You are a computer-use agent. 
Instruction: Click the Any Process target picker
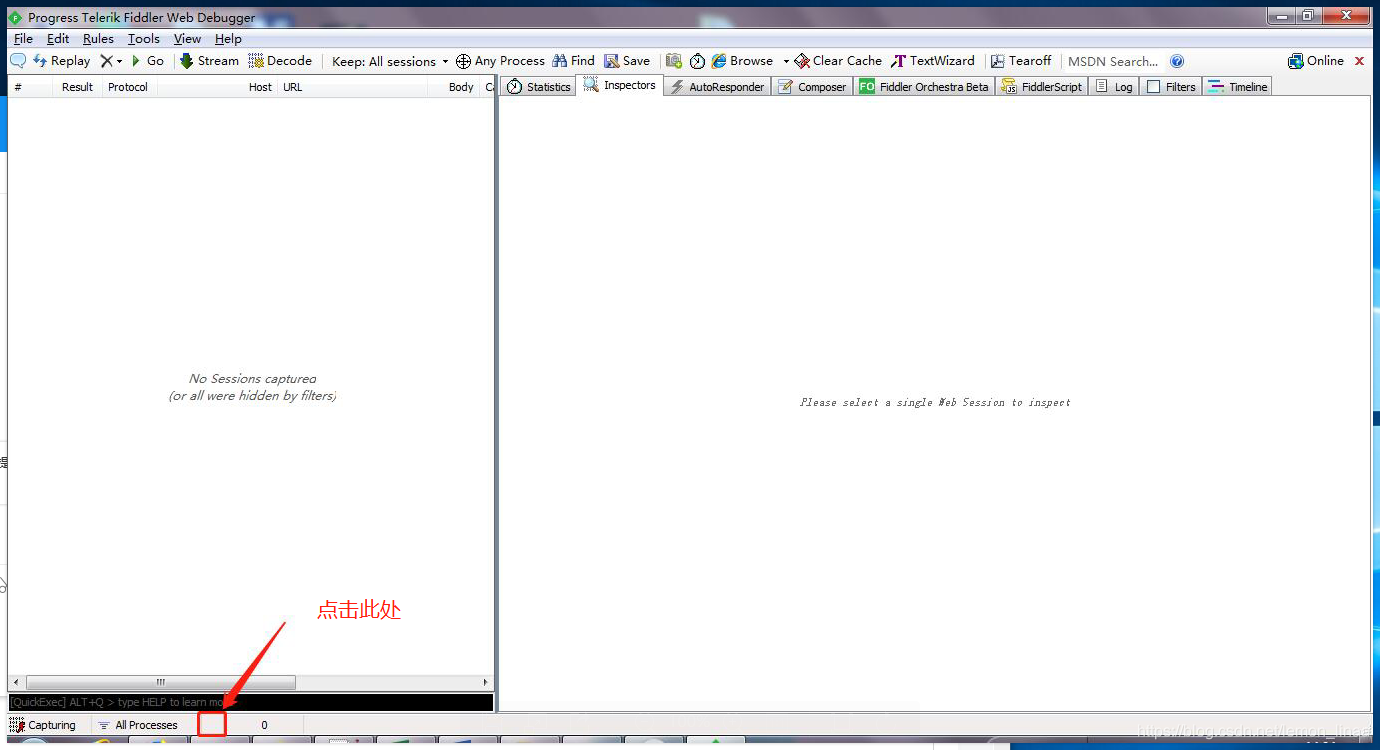(500, 61)
